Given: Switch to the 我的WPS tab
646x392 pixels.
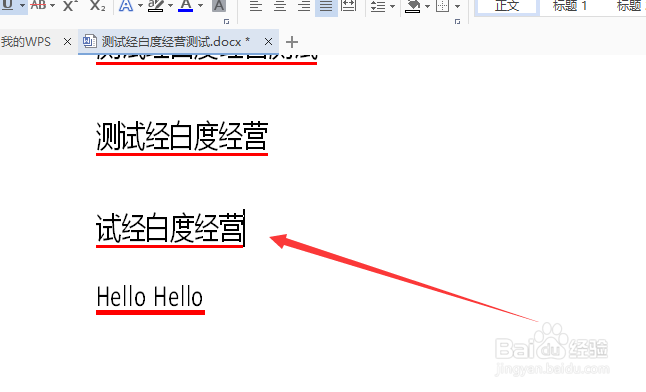Looking at the screenshot, I should (26, 42).
